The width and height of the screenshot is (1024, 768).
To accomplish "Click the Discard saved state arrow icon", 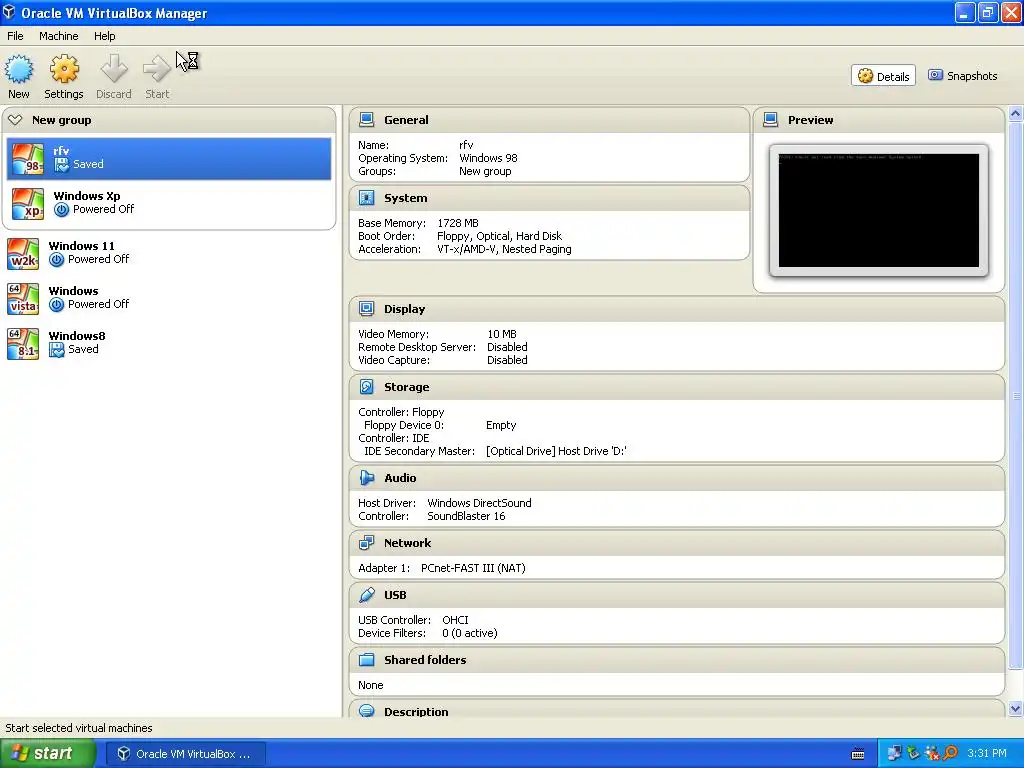I will [x=114, y=69].
